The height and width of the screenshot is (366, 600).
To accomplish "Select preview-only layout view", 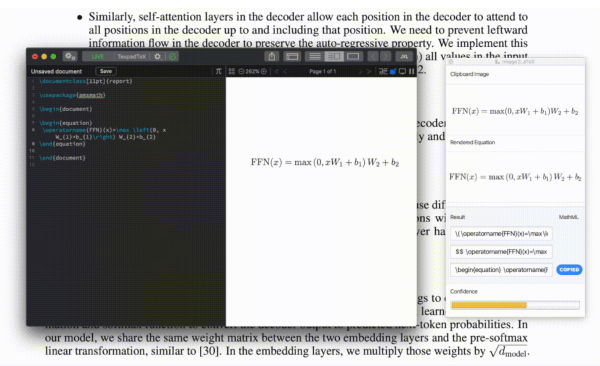I will (x=353, y=57).
